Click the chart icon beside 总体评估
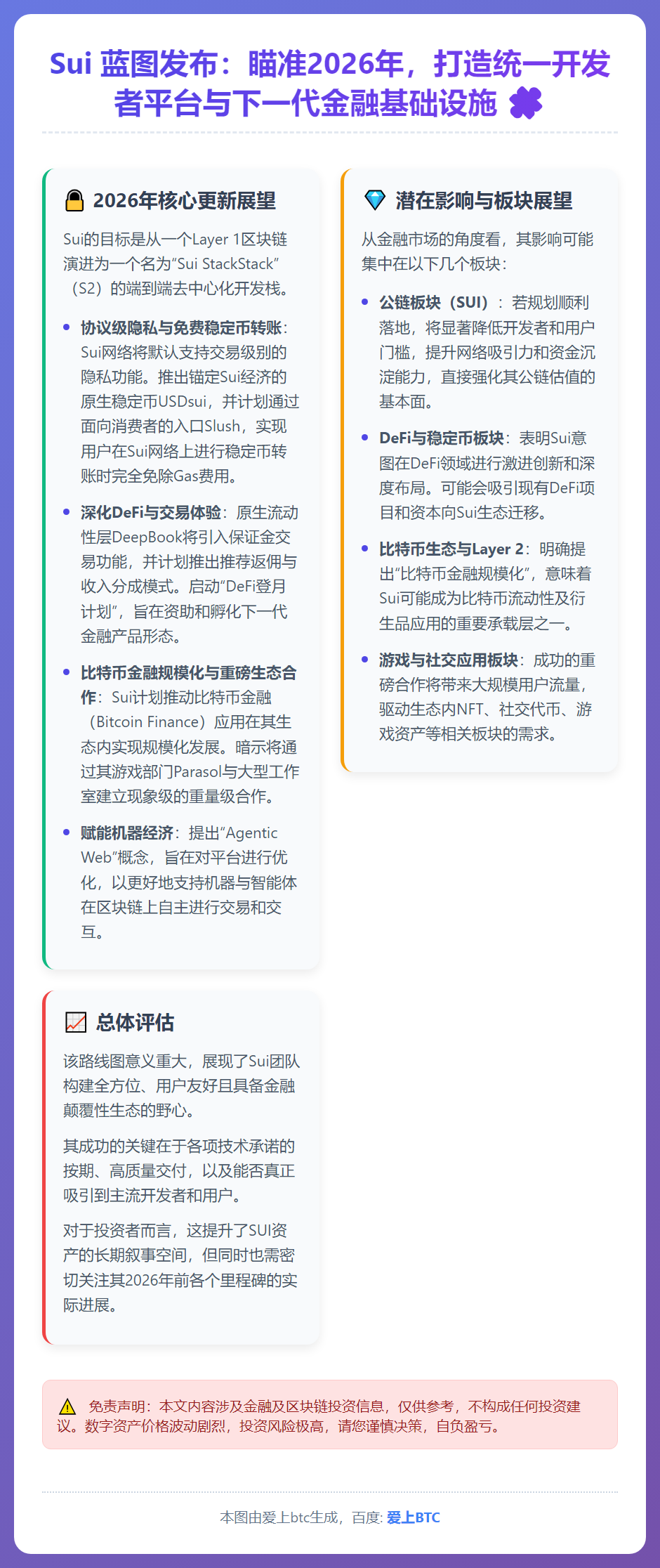Image resolution: width=660 pixels, height=1568 pixels. pyautogui.click(x=76, y=1022)
